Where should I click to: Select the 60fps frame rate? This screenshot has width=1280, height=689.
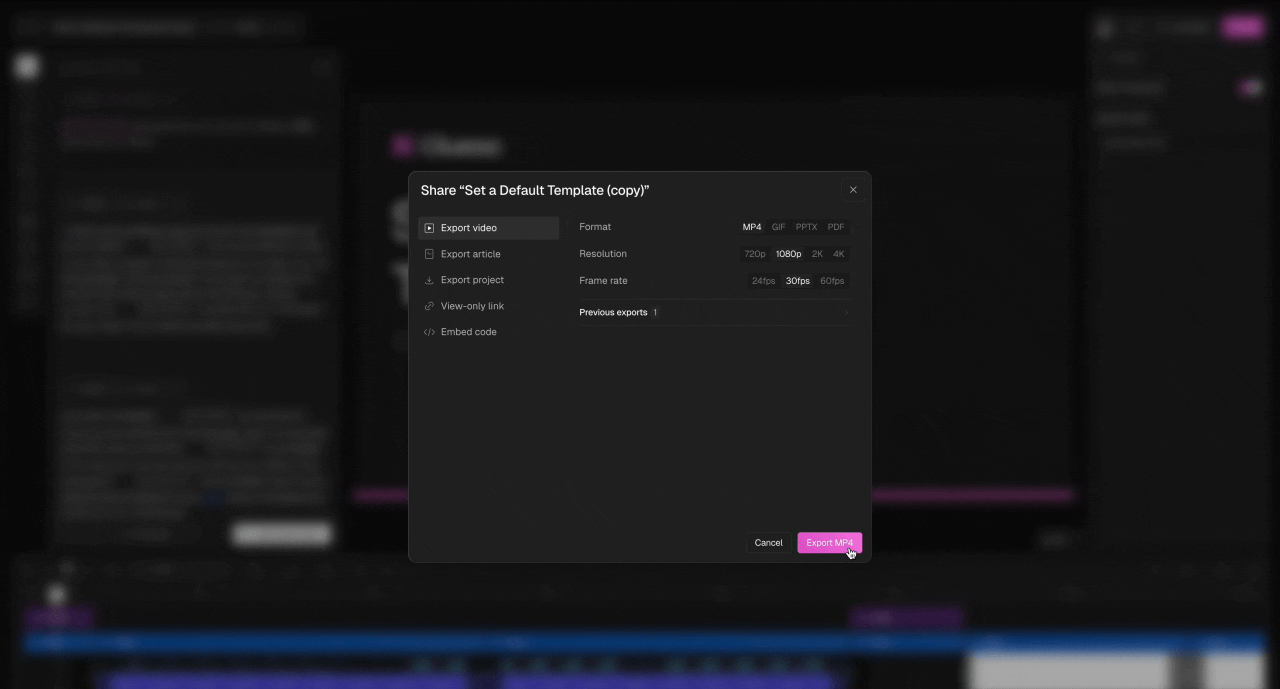coord(832,281)
